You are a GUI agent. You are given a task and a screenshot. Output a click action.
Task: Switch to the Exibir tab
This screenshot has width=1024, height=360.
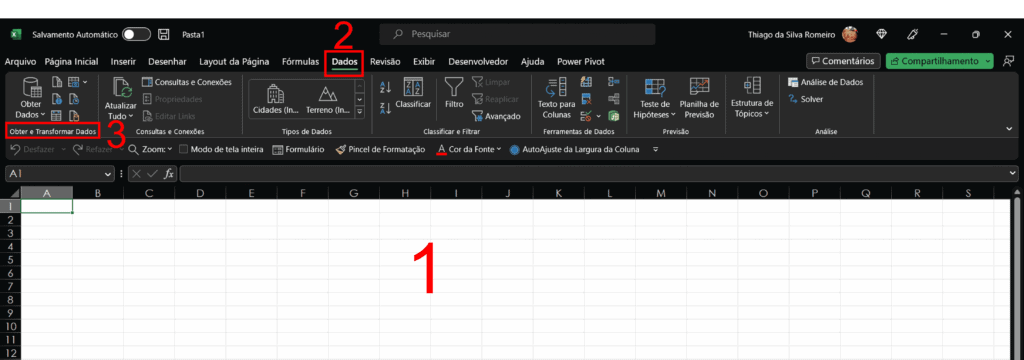tap(424, 61)
